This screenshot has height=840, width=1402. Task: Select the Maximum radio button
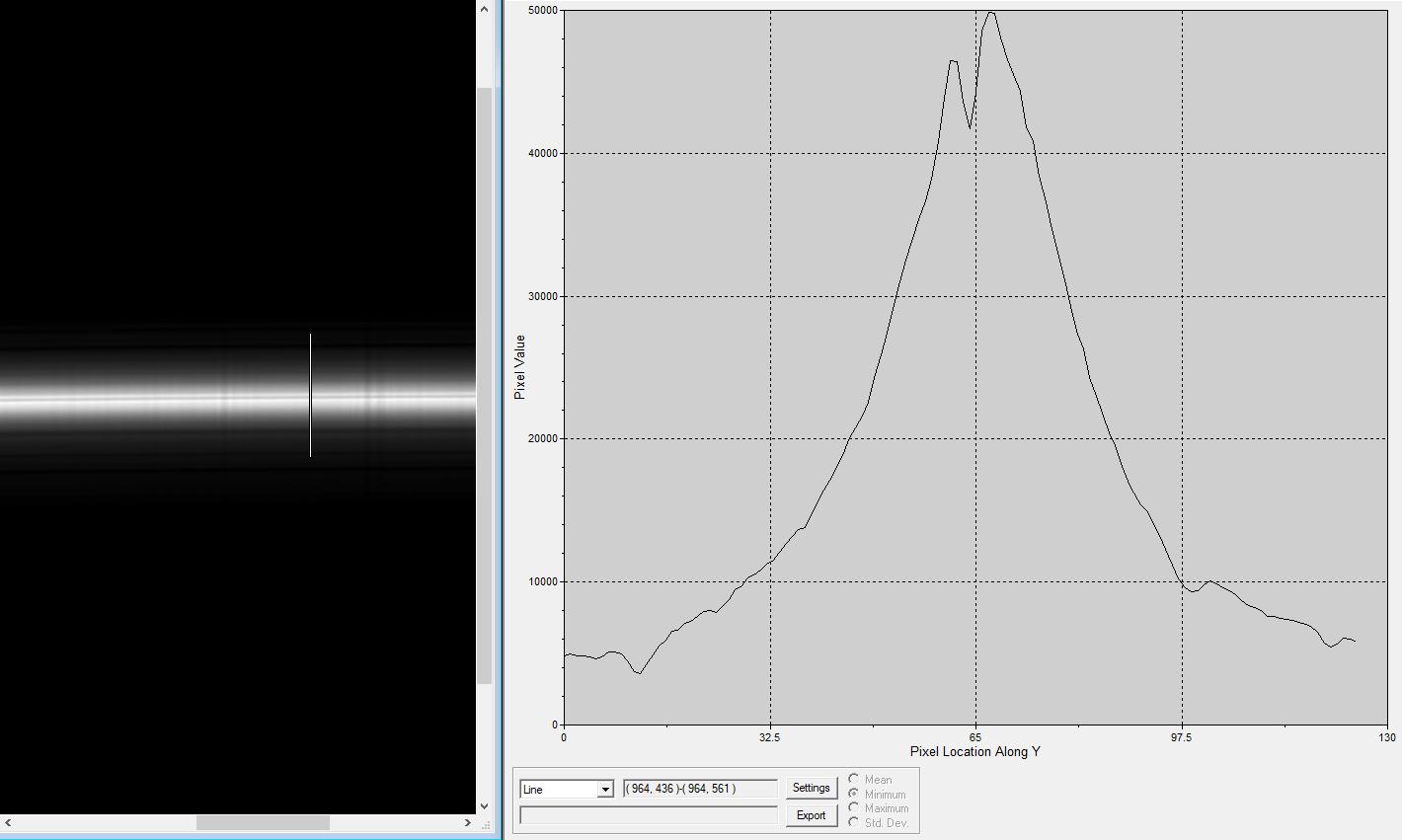853,807
